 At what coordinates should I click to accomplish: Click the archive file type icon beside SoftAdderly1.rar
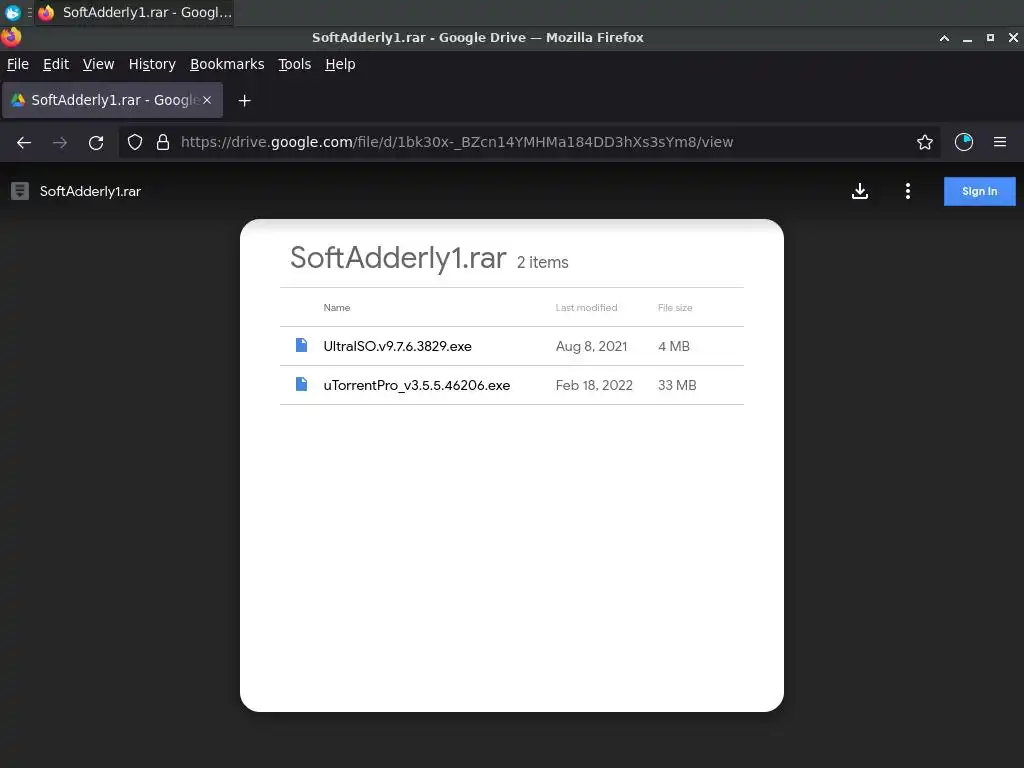pyautogui.click(x=20, y=191)
